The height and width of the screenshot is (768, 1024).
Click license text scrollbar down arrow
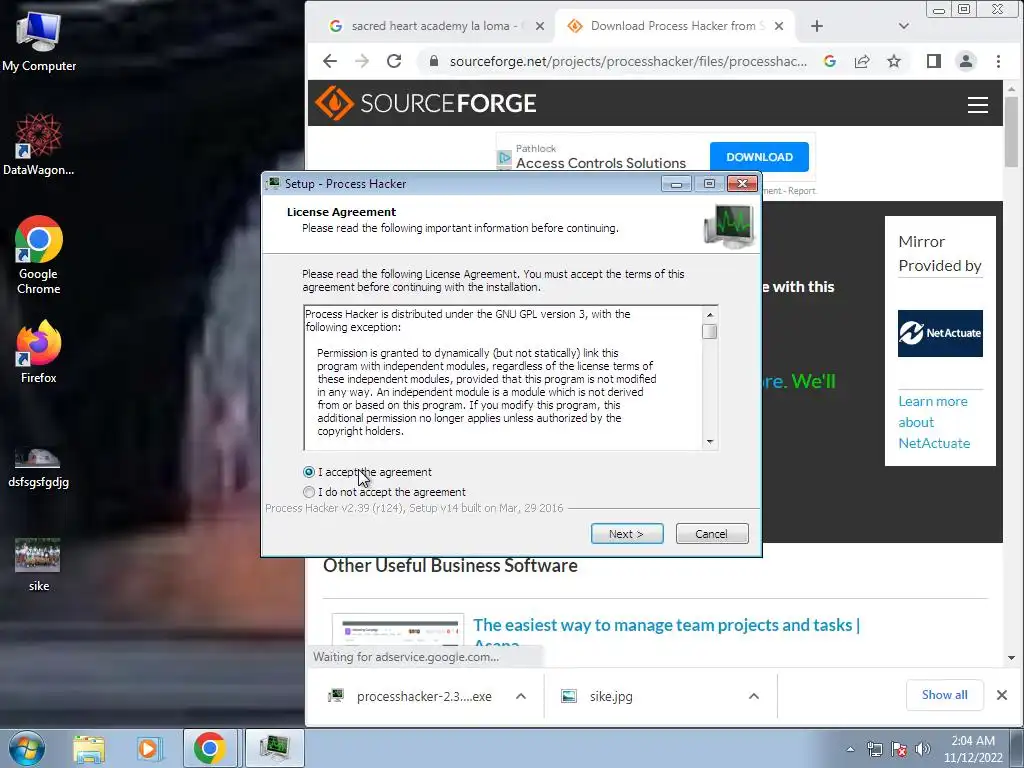710,442
